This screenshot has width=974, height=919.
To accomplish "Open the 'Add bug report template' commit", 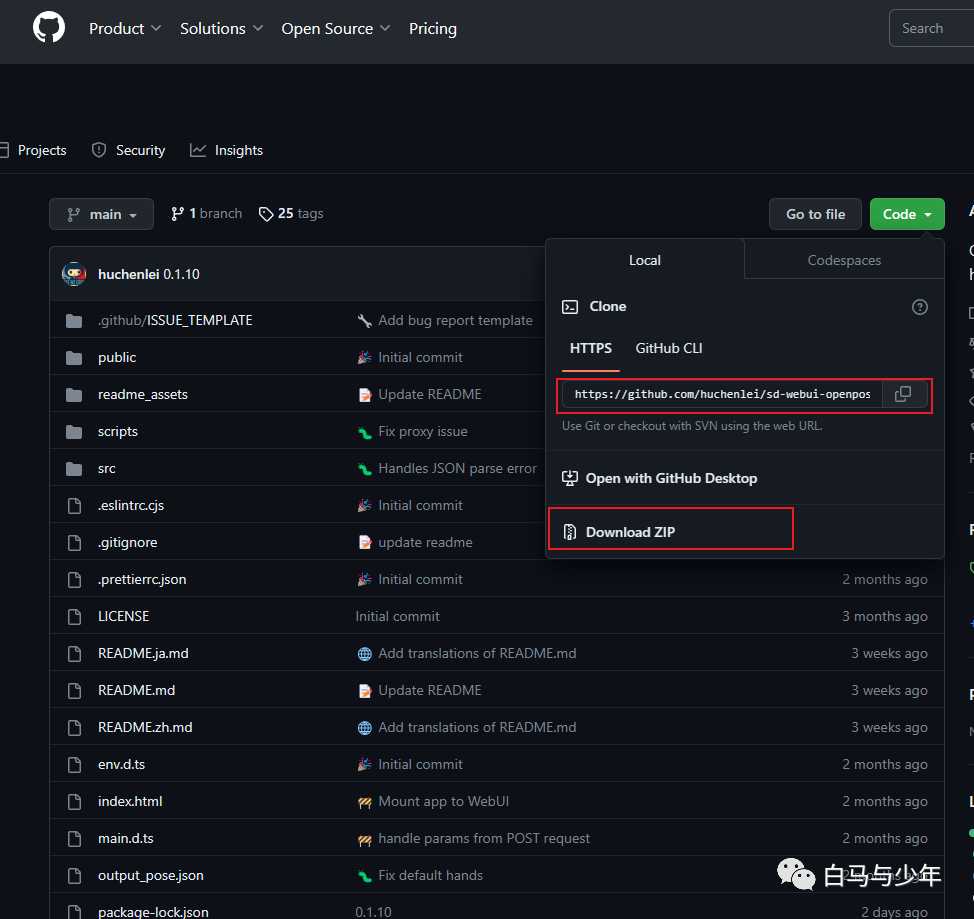I will (455, 321).
